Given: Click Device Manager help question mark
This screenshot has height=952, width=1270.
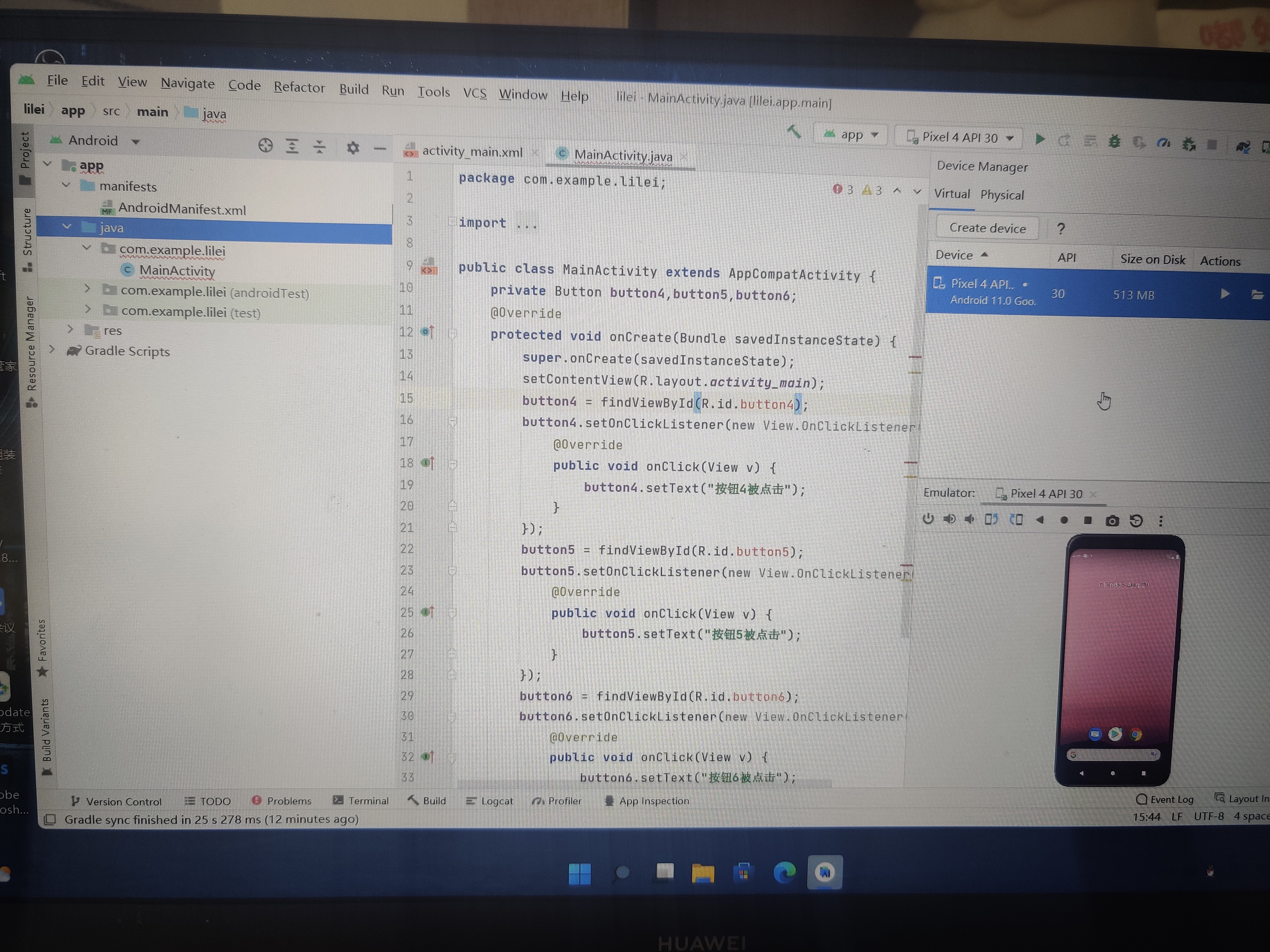Looking at the screenshot, I should (1061, 229).
